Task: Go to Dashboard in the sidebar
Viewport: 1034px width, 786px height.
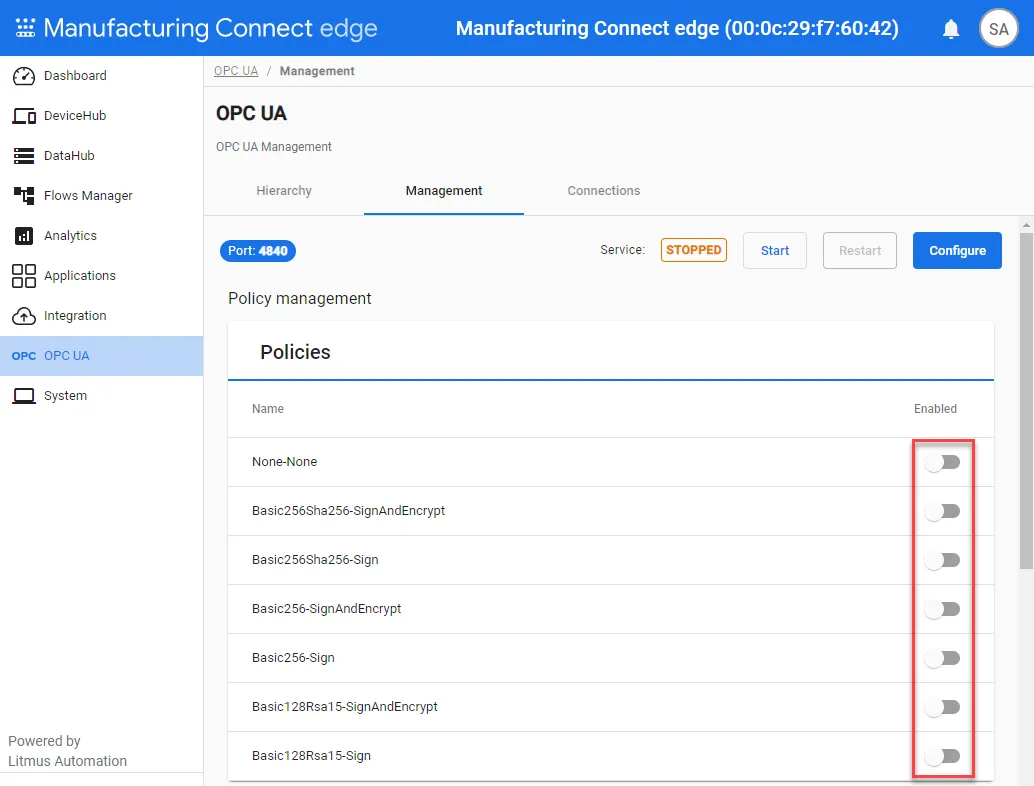Action: 75,76
